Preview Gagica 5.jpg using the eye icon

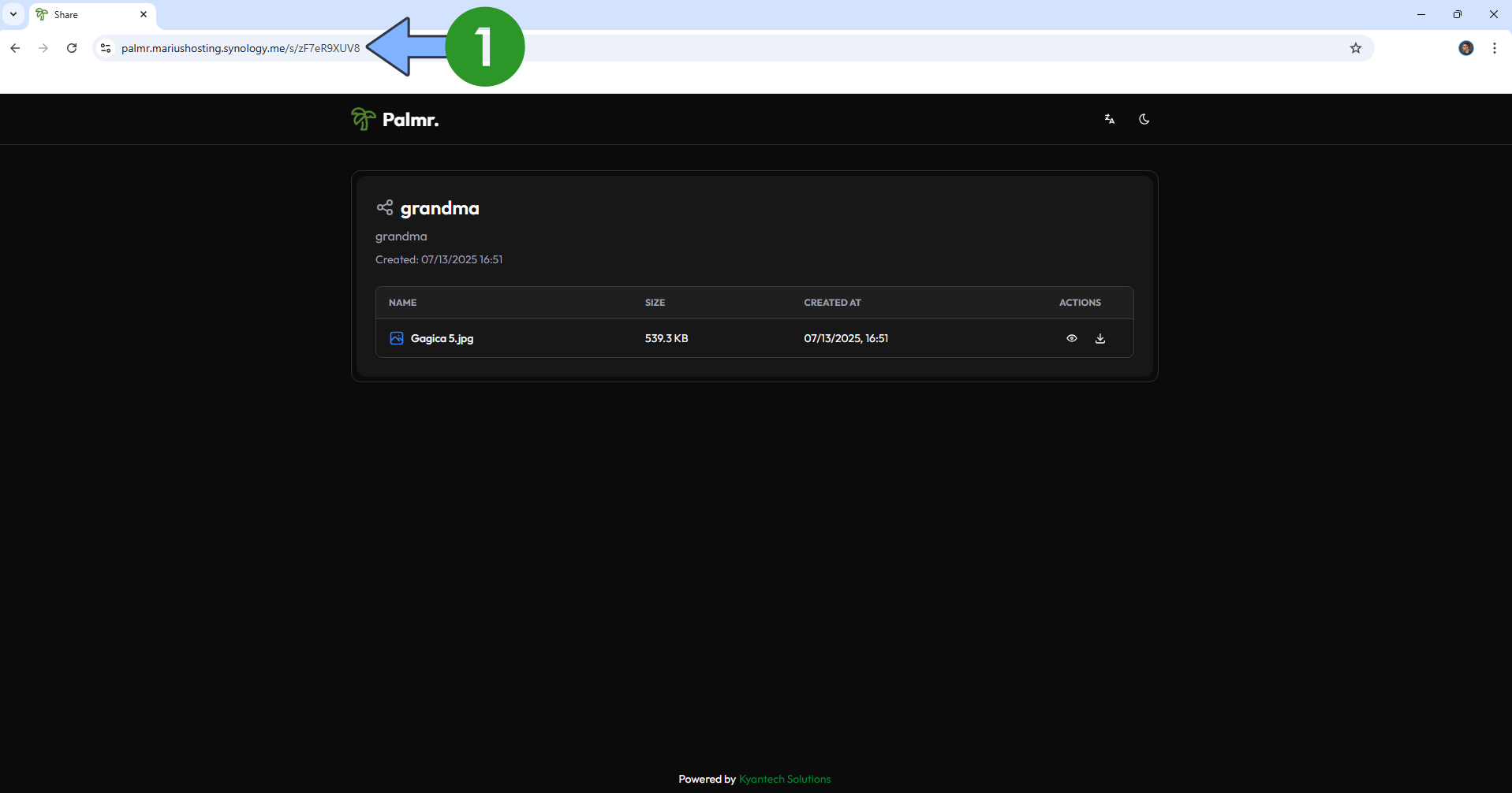tap(1071, 338)
